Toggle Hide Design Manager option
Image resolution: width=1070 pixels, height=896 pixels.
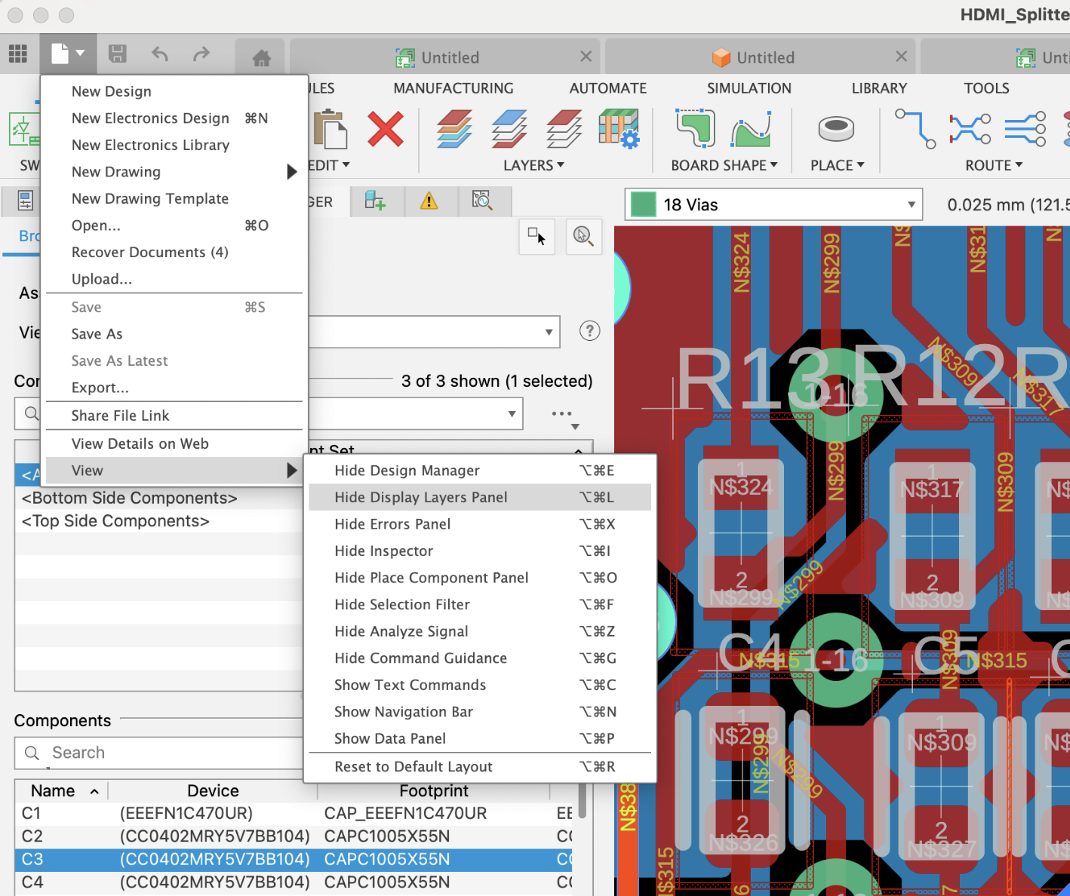407,470
